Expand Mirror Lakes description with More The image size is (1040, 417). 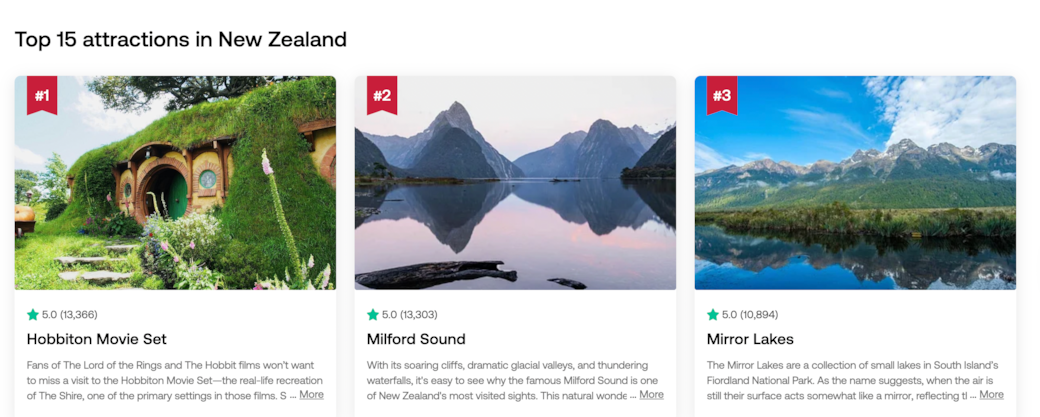pyautogui.click(x=991, y=395)
